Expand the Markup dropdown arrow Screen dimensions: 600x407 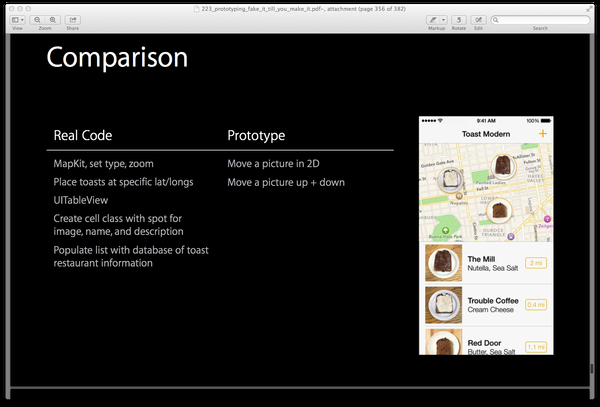(x=443, y=20)
